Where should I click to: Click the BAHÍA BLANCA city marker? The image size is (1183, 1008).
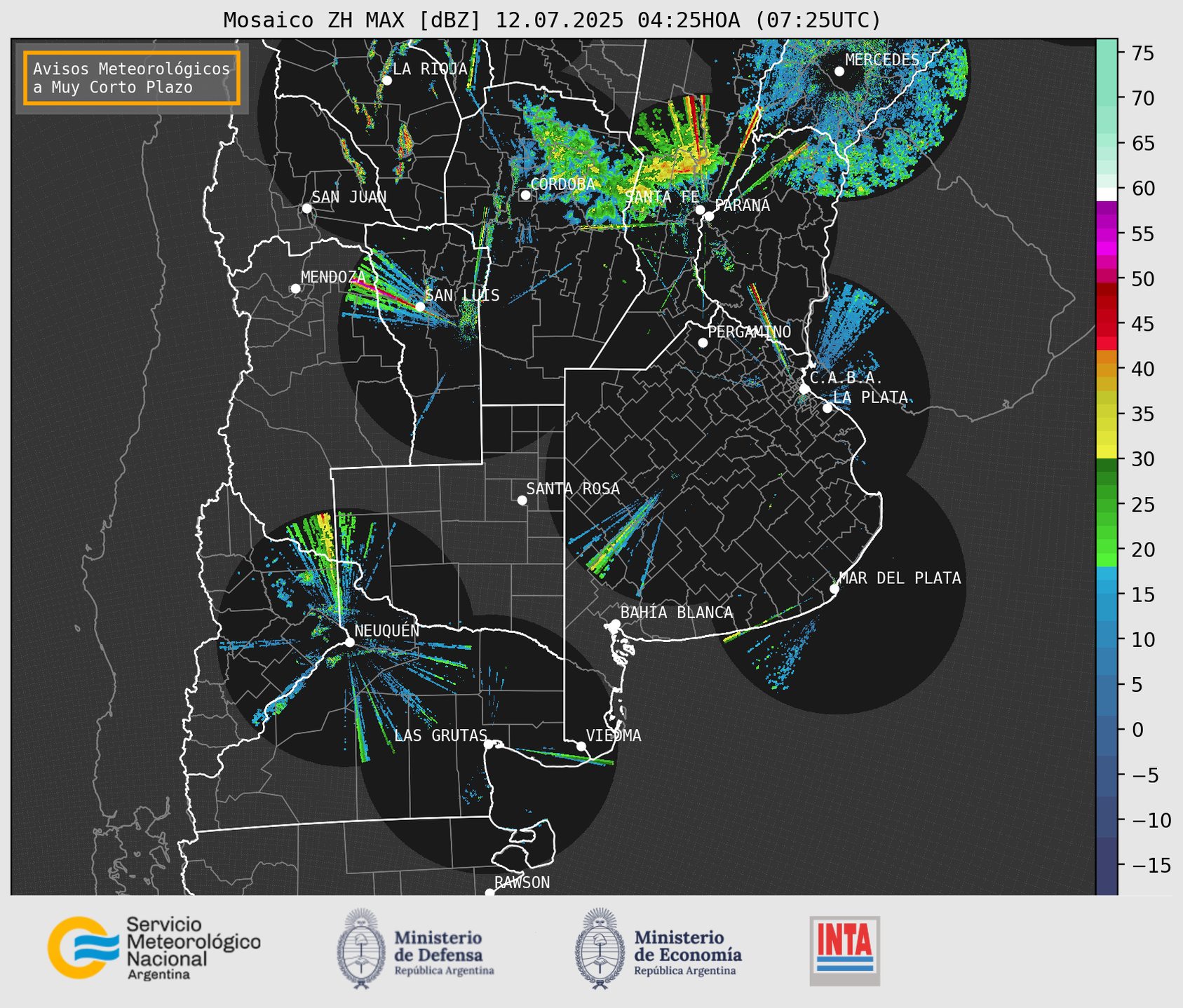coord(615,624)
